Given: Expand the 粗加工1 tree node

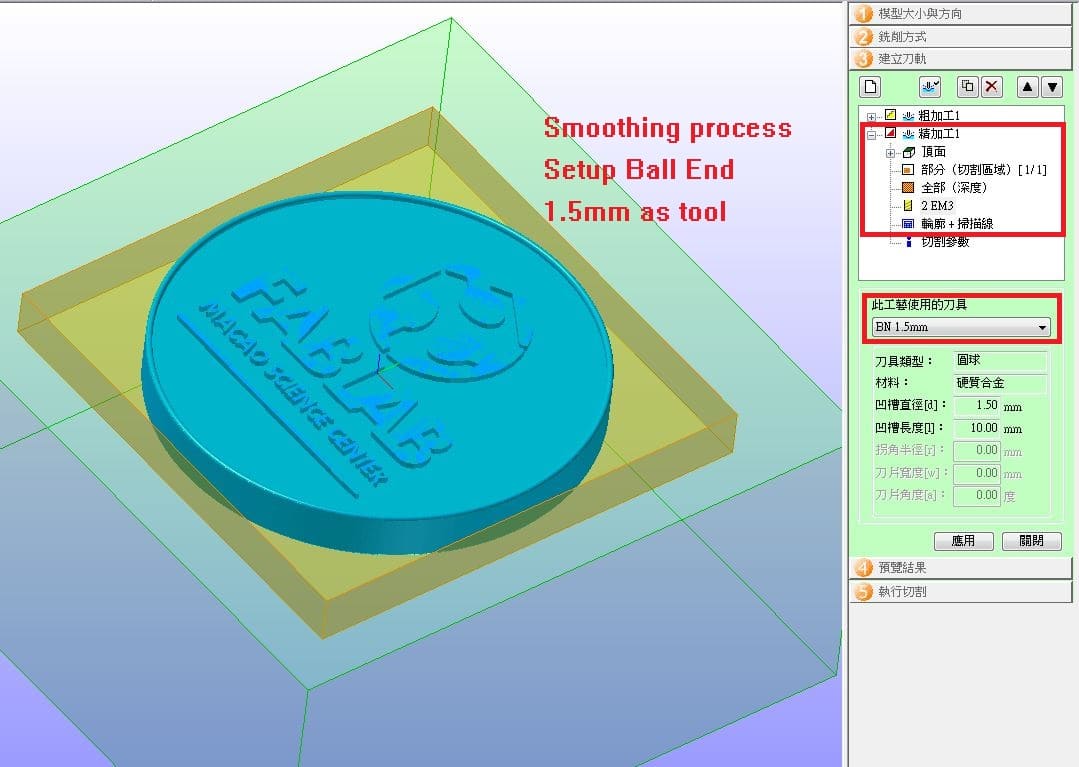Looking at the screenshot, I should click(x=871, y=116).
